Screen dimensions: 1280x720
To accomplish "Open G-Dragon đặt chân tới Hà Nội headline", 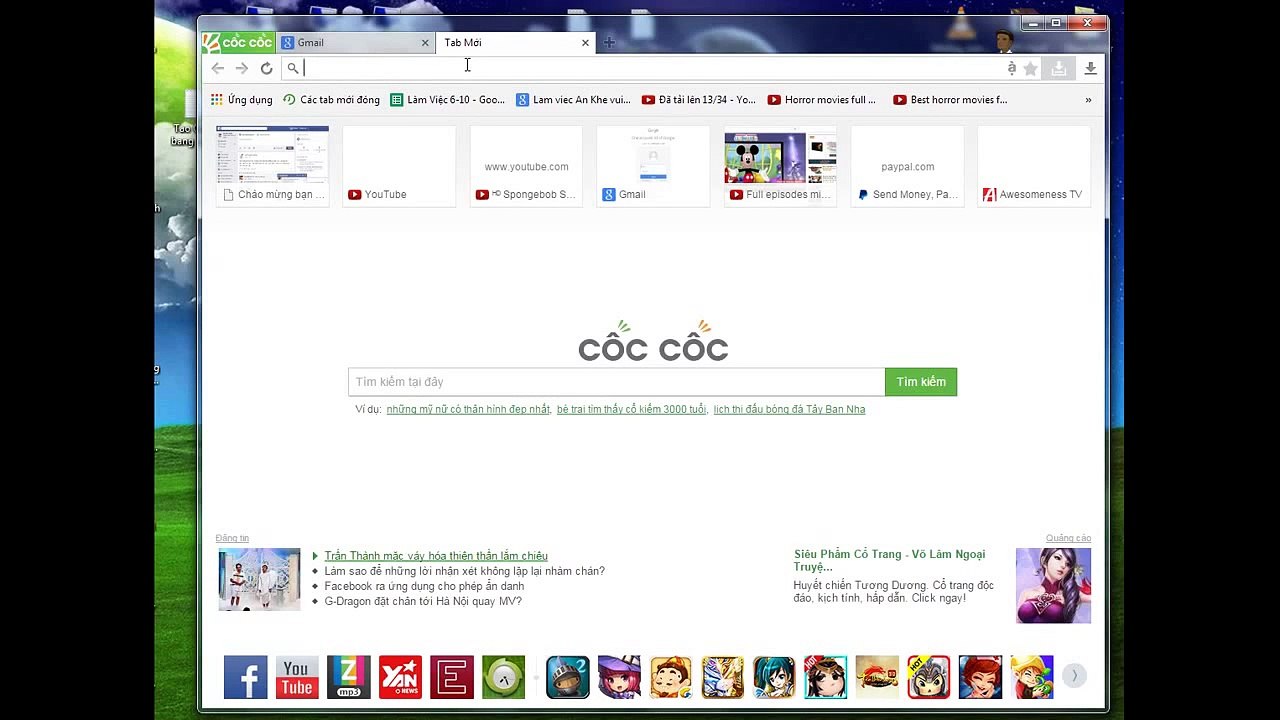I will coord(423,601).
